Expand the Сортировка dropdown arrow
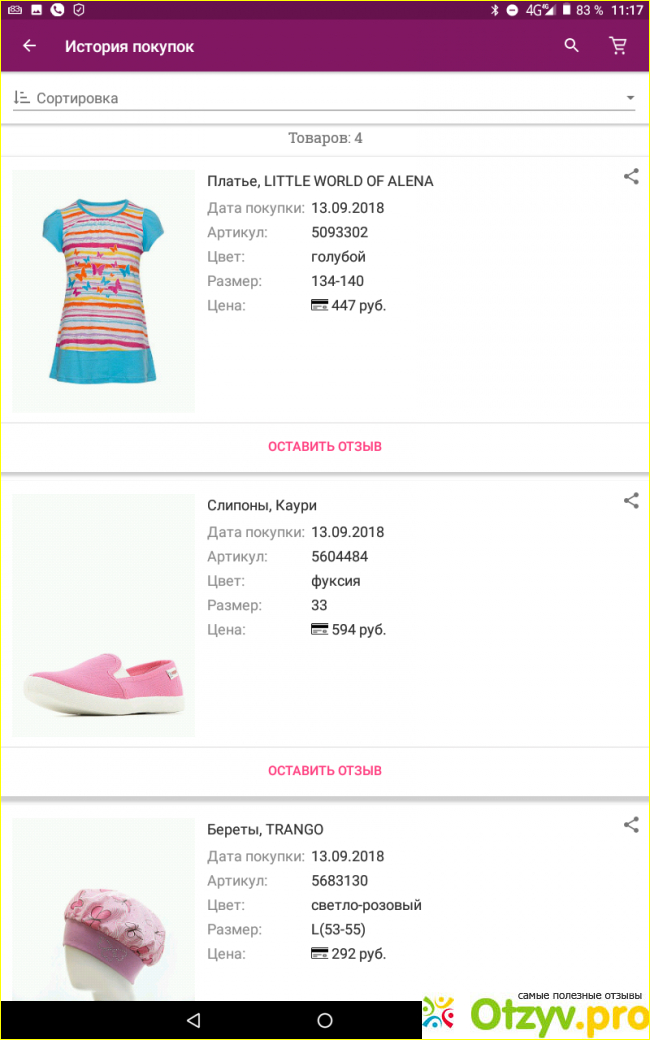The width and height of the screenshot is (650, 1040). tap(630, 98)
